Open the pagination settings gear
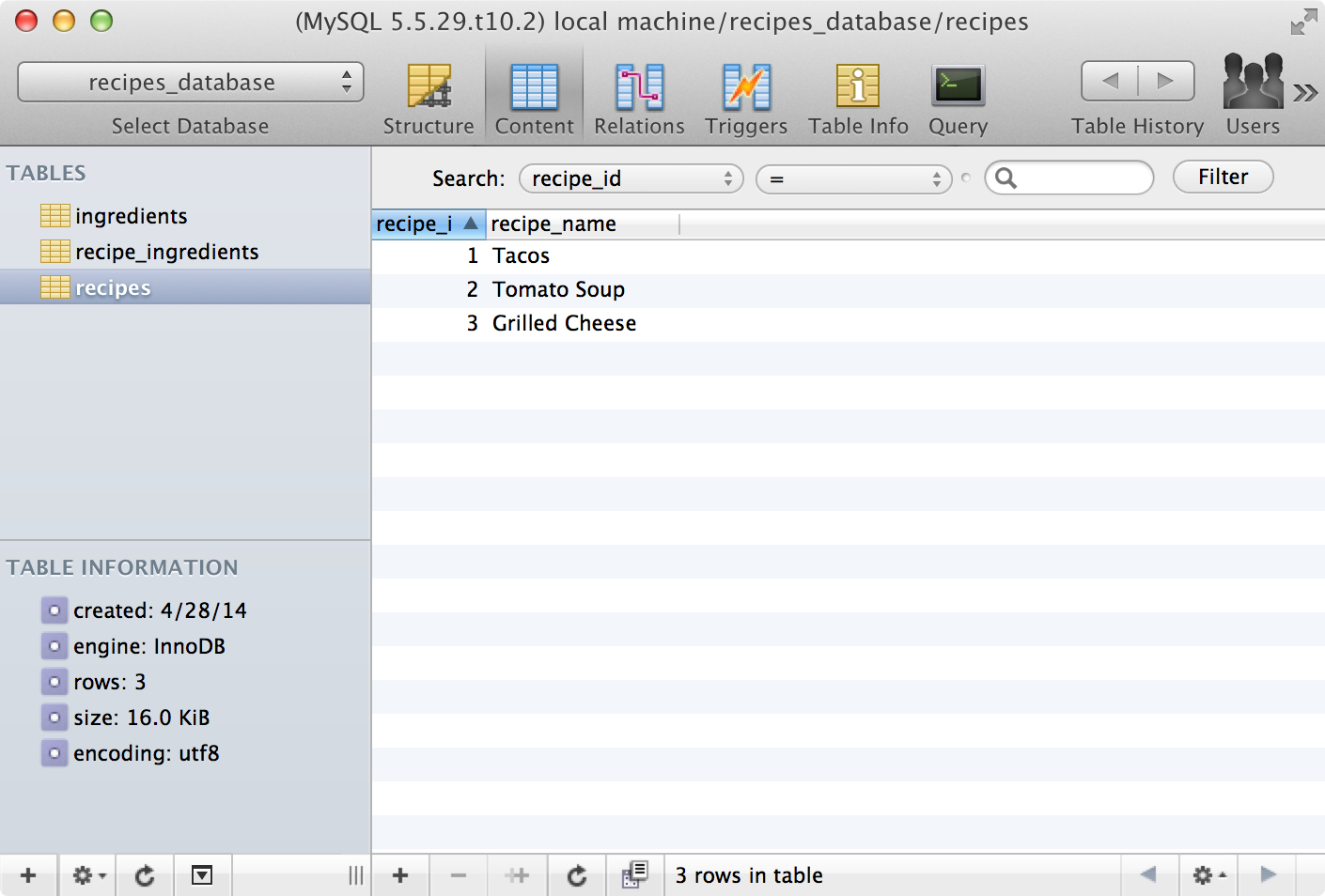Screen dimensions: 1325x896 click(1208, 875)
